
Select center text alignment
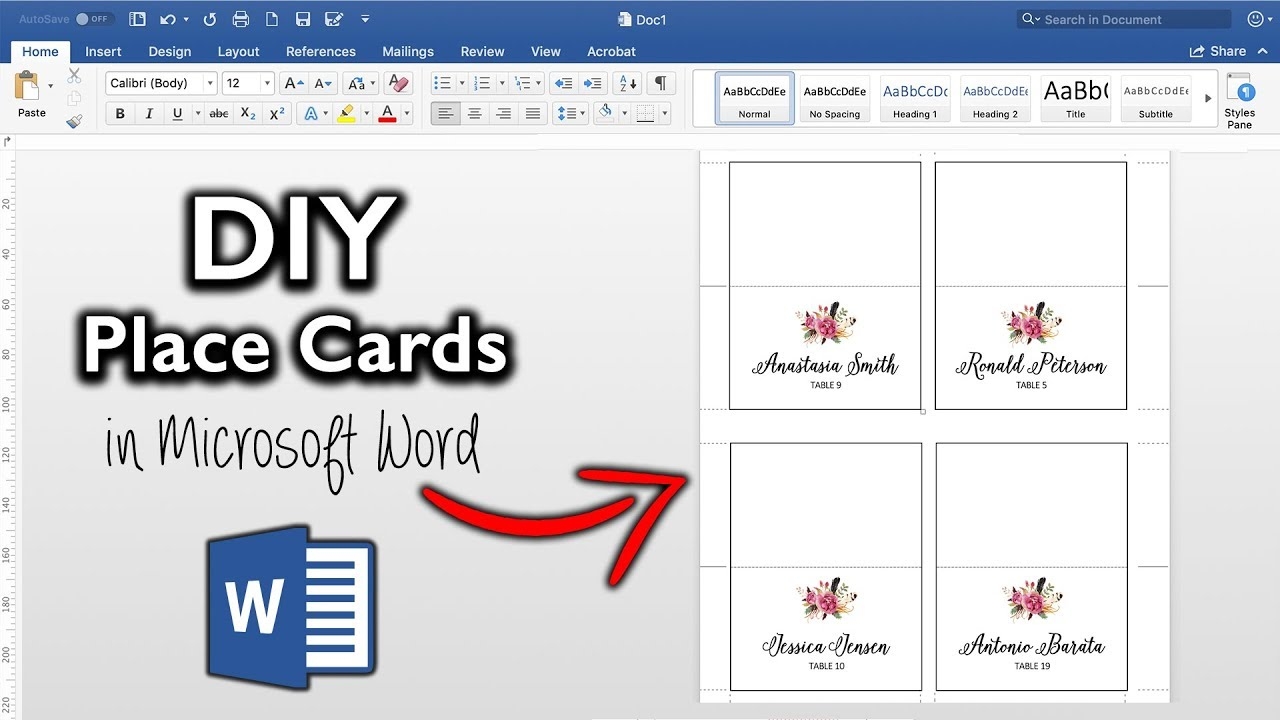click(474, 113)
